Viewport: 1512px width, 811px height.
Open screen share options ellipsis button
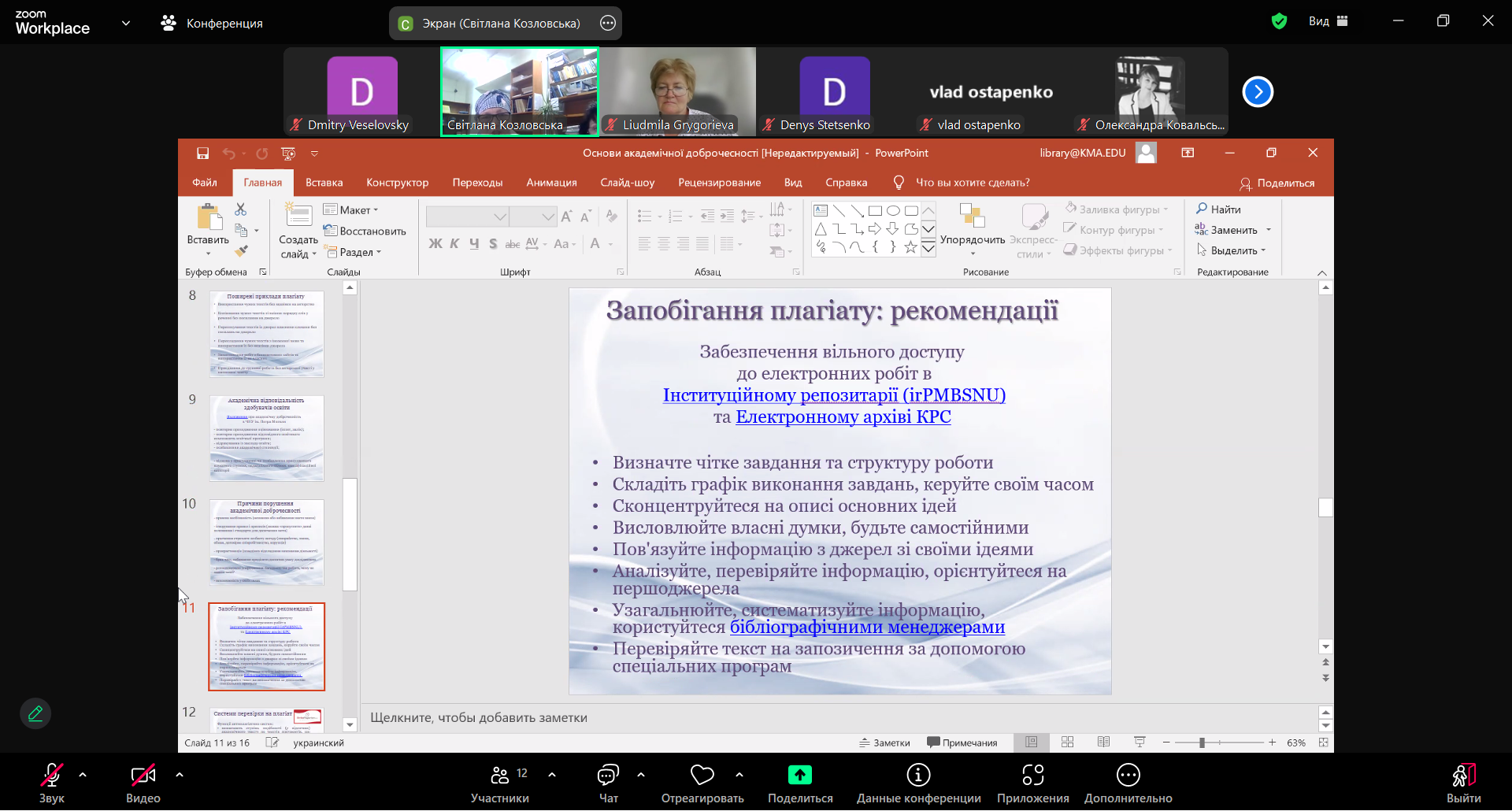click(x=608, y=23)
